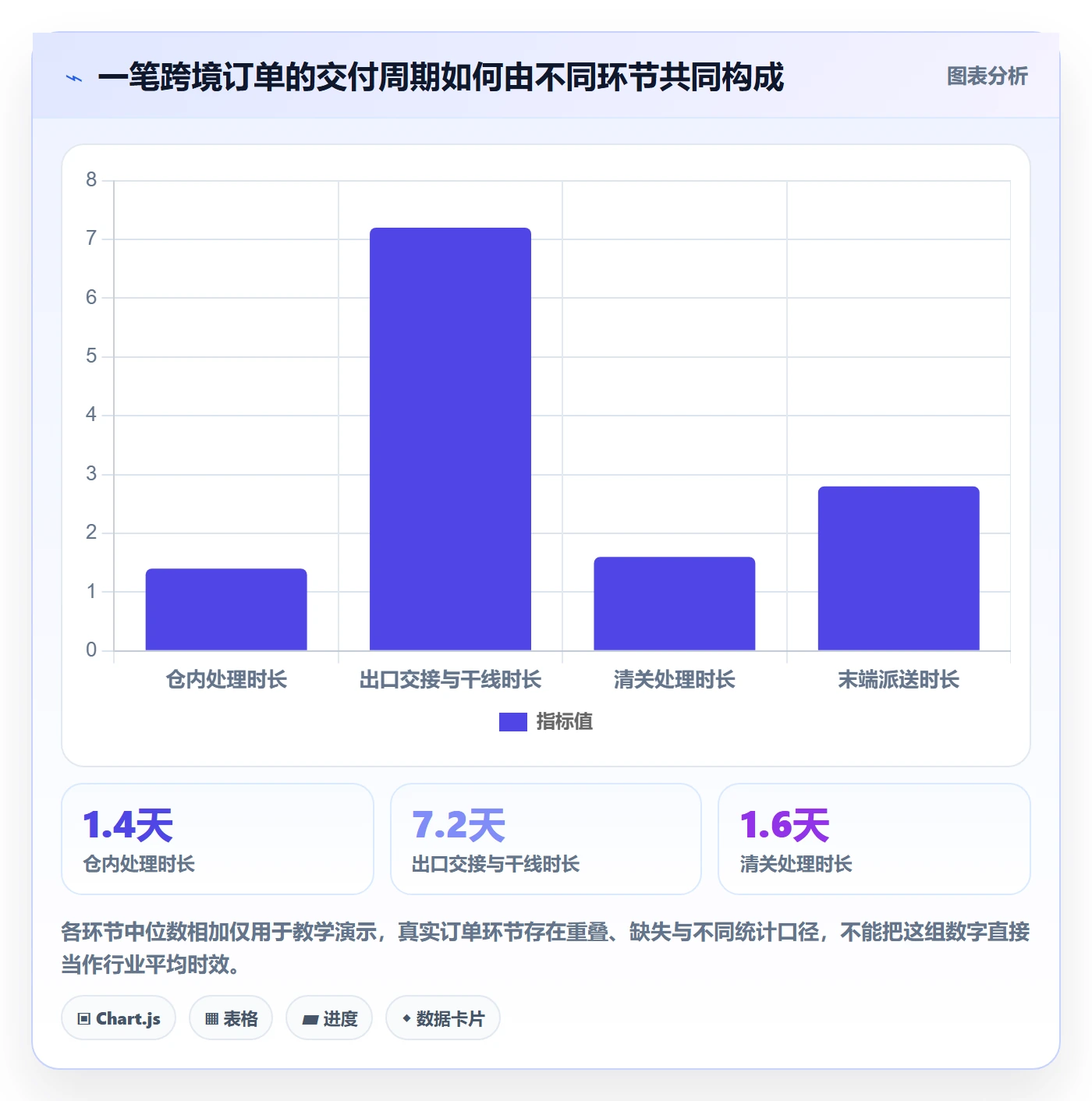Click the bar icon in the 进度 chip
The height and width of the screenshot is (1101, 1092).
click(x=310, y=1019)
